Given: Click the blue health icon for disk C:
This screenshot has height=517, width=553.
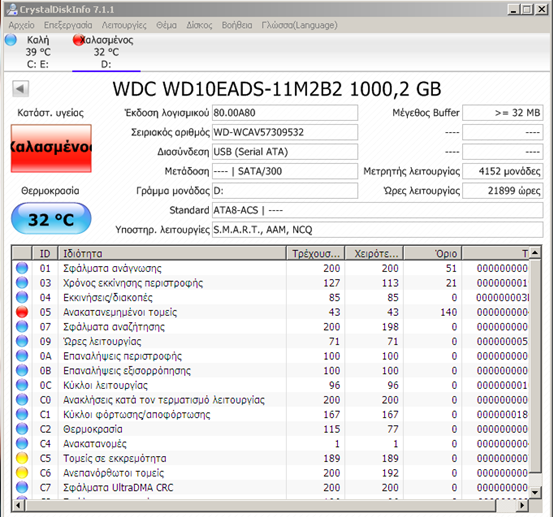Looking at the screenshot, I should 11,40.
